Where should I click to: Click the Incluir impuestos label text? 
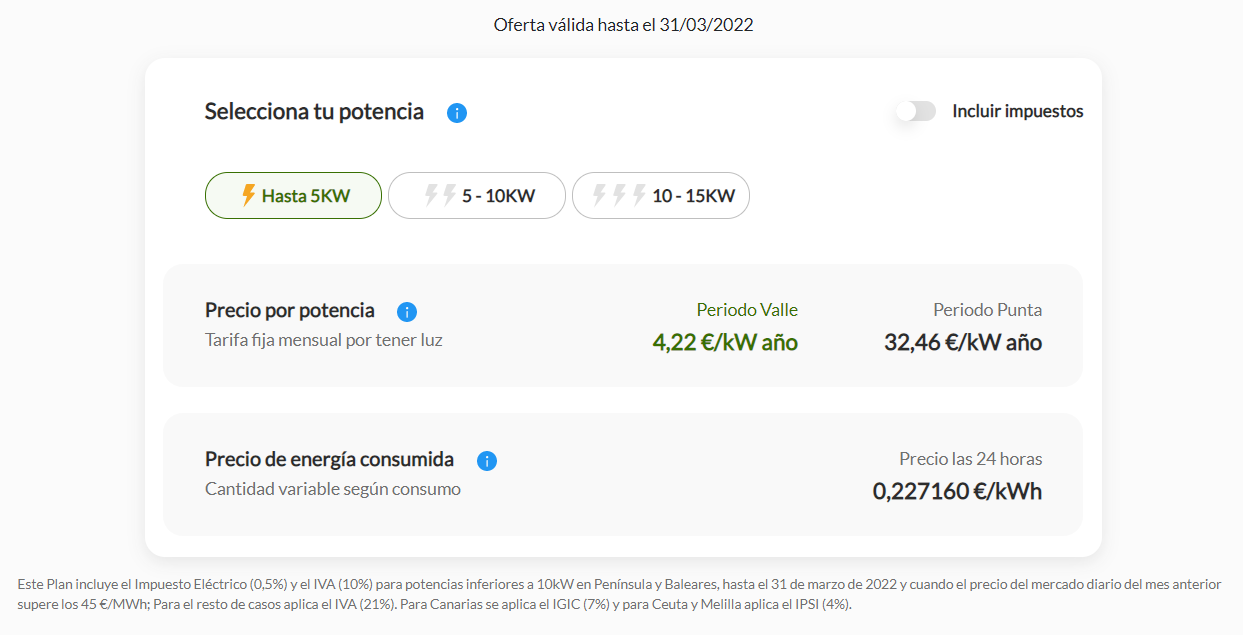(1018, 111)
